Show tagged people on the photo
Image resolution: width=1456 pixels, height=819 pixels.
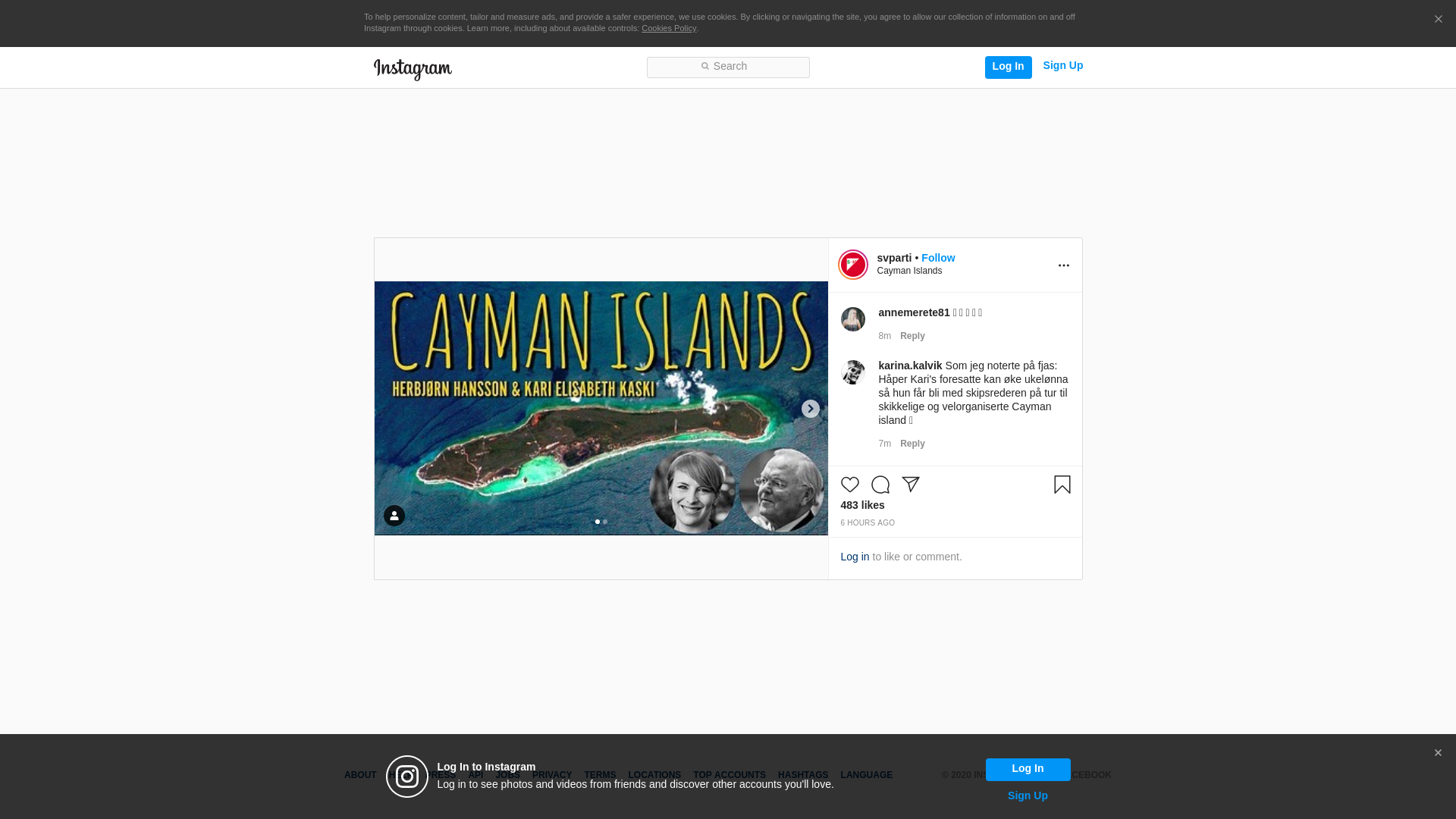tap(394, 516)
